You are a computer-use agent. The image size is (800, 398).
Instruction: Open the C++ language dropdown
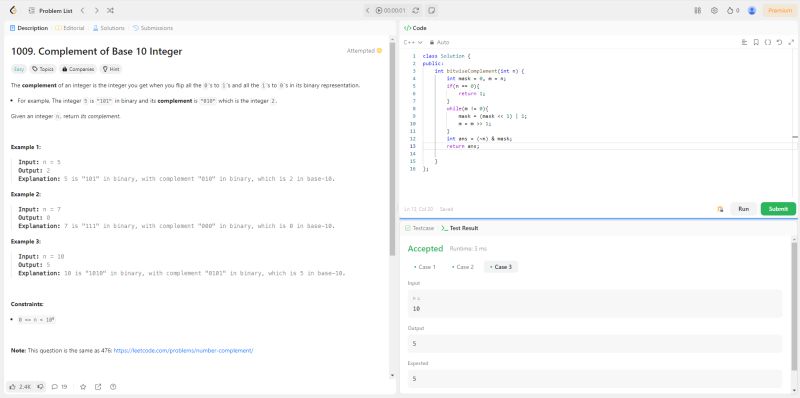click(413, 42)
